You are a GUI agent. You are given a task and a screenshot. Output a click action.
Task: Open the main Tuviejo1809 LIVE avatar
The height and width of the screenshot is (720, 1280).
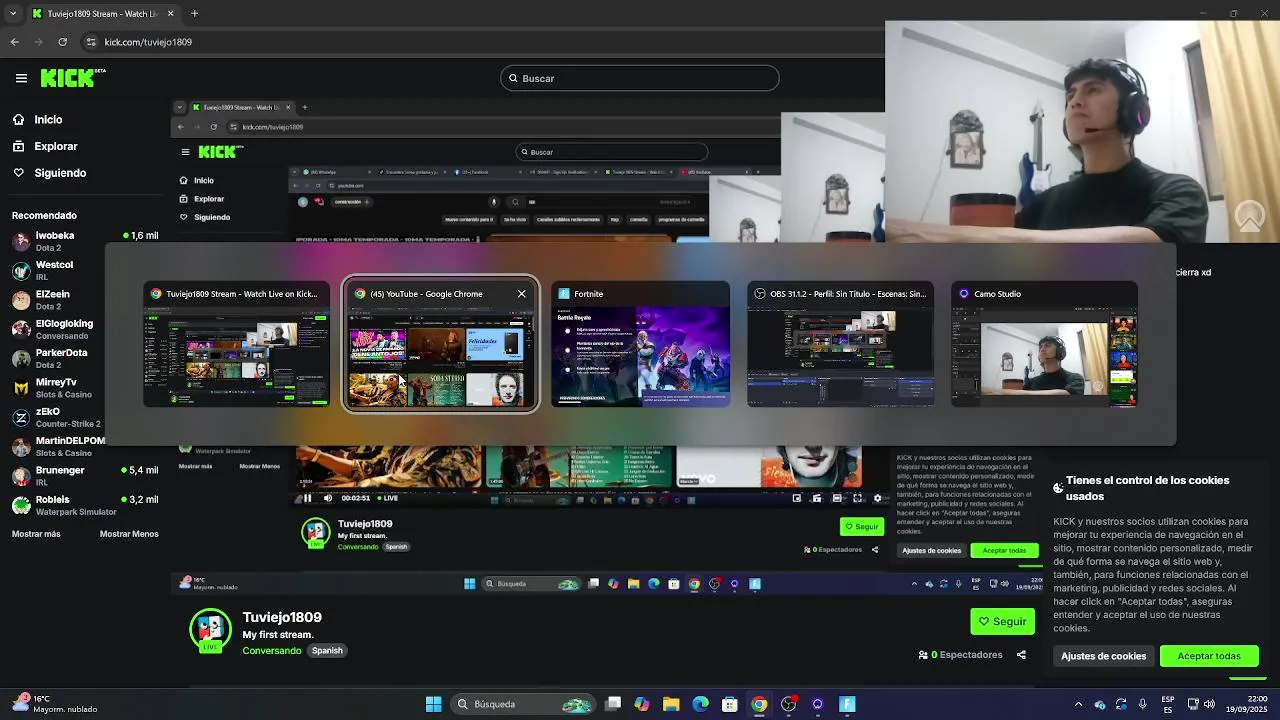210,629
